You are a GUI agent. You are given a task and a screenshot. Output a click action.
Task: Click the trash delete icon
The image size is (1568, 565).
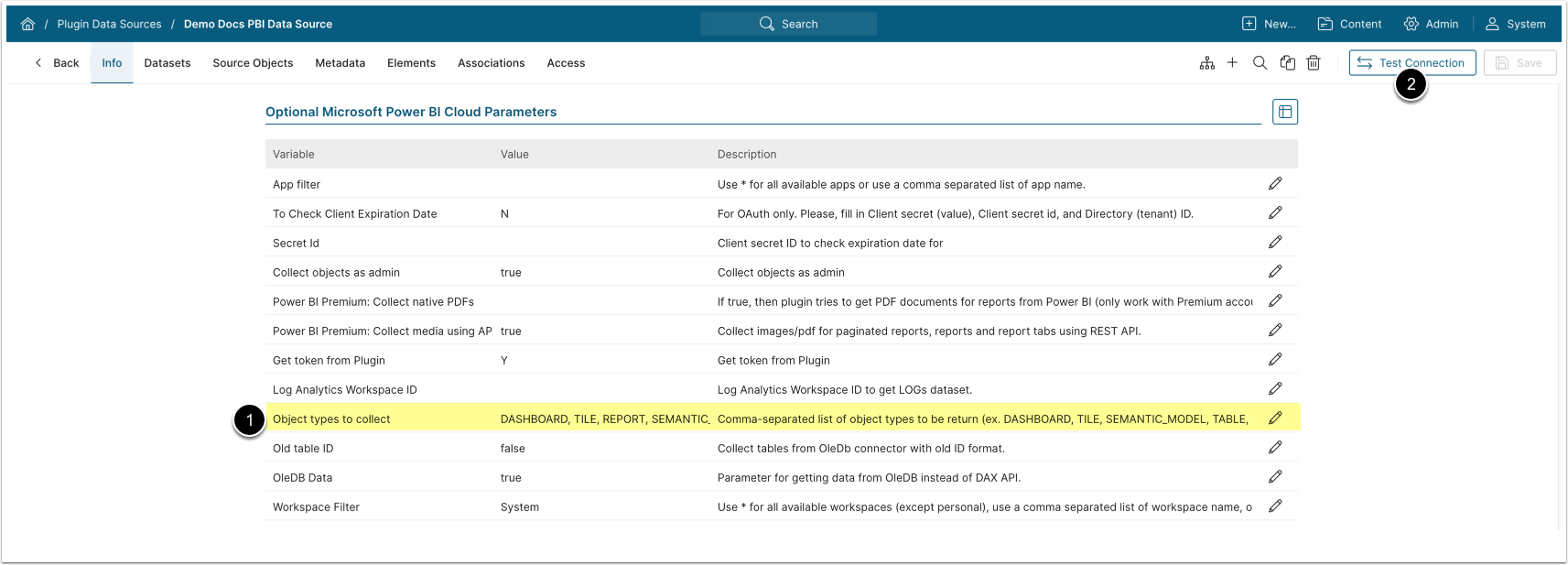1314,63
